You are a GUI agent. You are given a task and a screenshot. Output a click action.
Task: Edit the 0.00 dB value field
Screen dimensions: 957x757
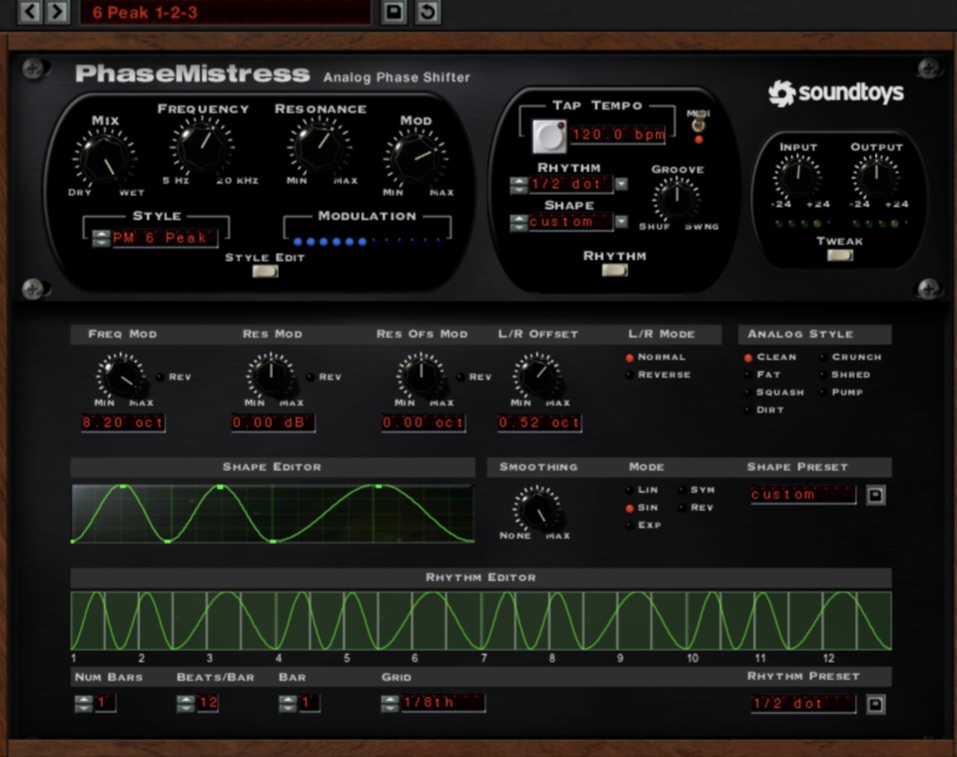pyautogui.click(x=273, y=422)
